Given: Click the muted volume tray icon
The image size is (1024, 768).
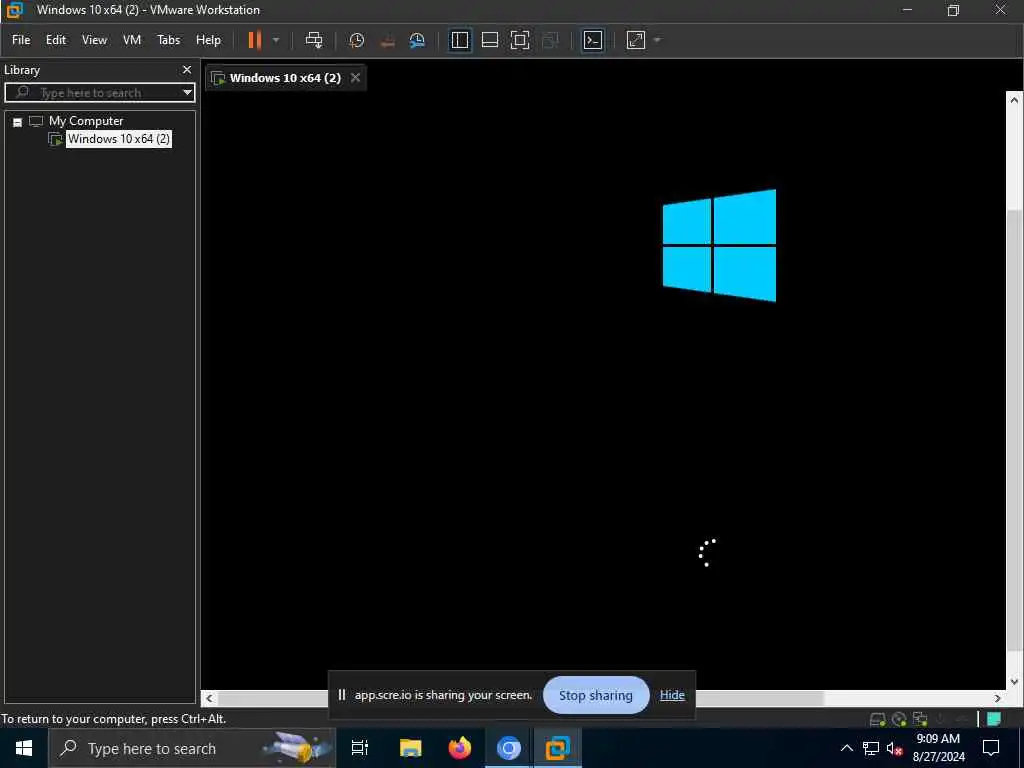Looking at the screenshot, I should tap(894, 748).
